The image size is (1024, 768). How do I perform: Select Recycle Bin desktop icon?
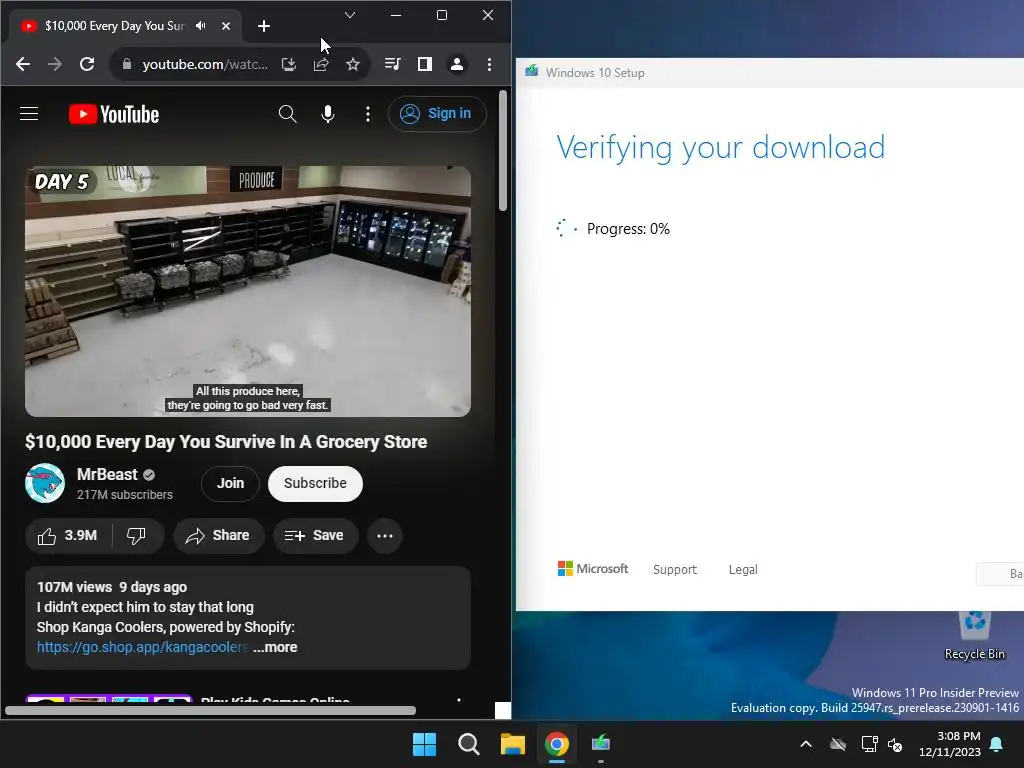974,635
